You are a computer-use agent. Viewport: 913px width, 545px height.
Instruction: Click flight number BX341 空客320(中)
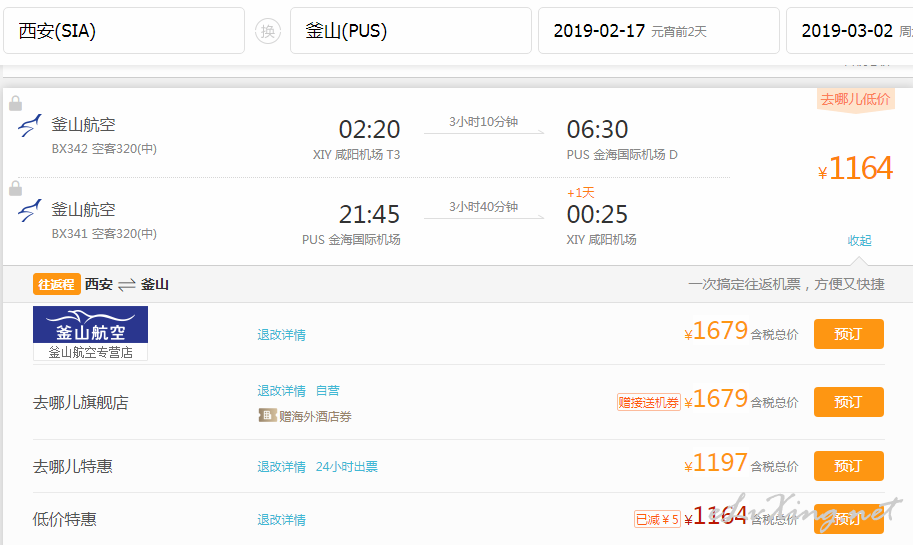point(104,234)
